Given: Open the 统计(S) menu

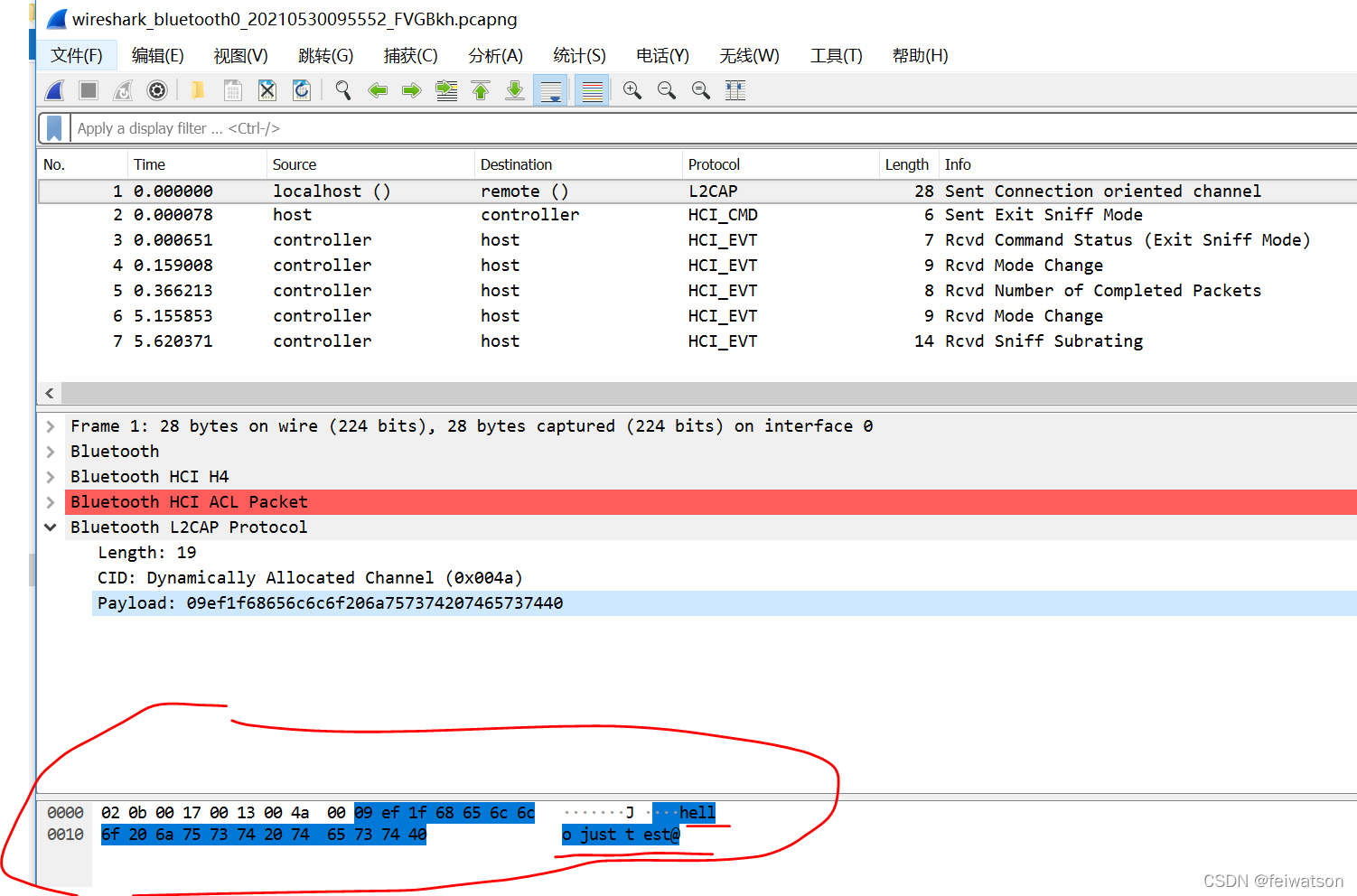Looking at the screenshot, I should click(x=580, y=56).
